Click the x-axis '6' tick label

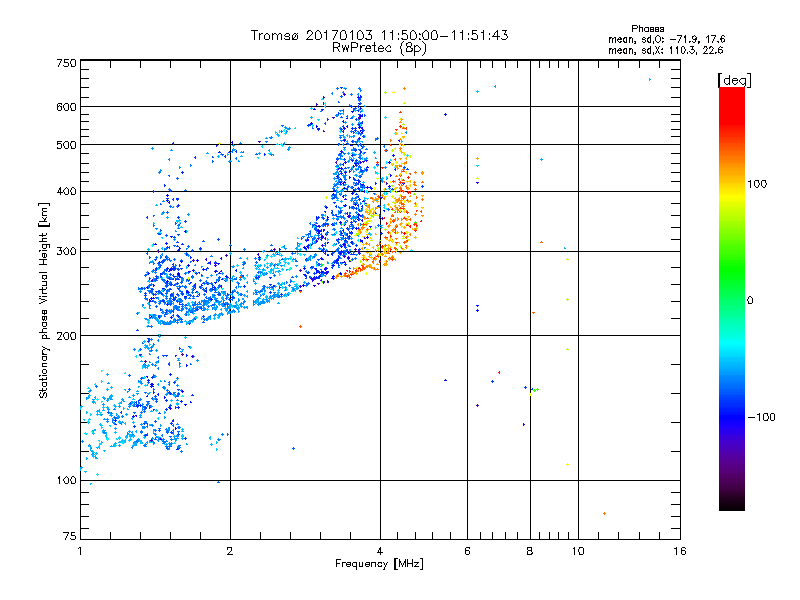coord(467,551)
